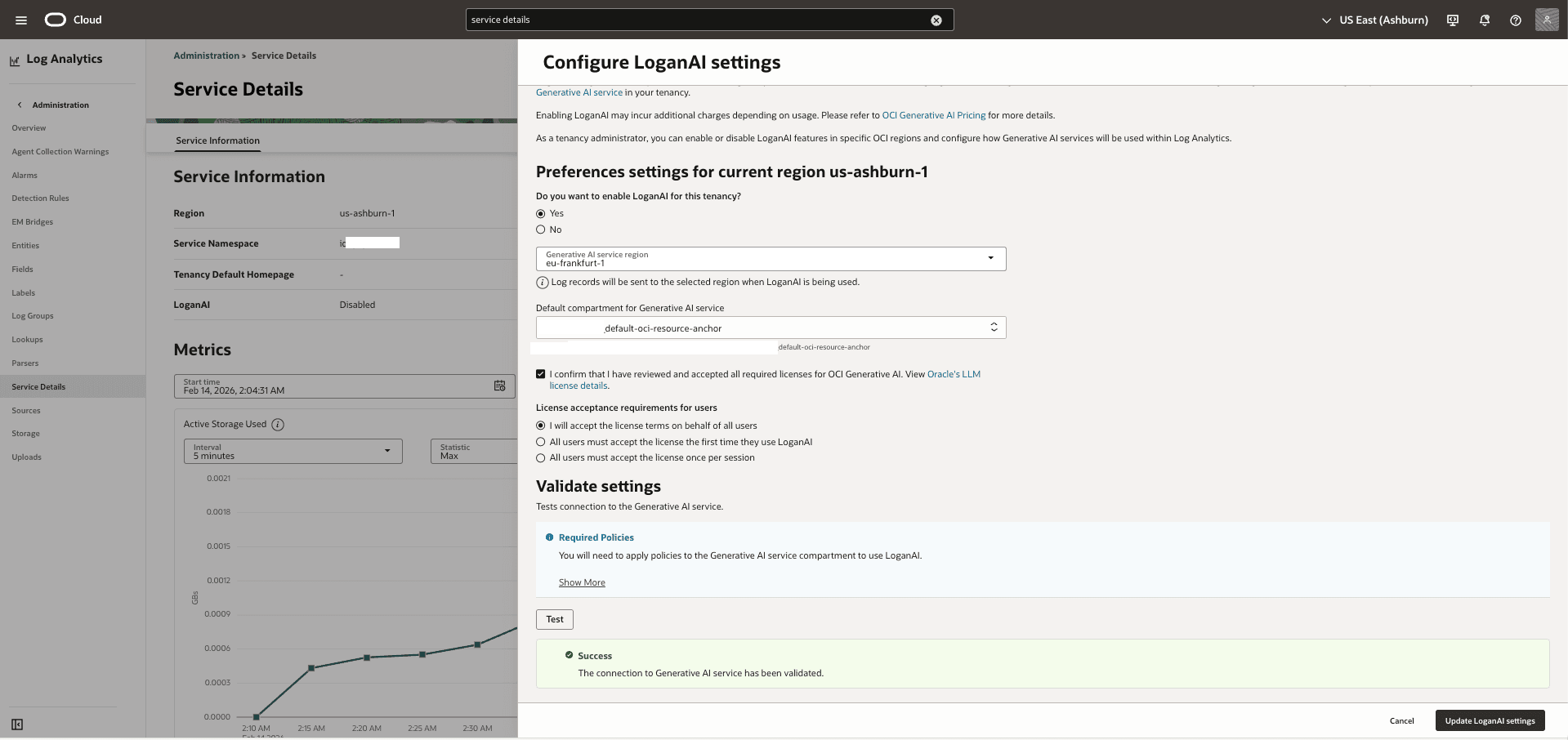Screen dimensions: 1568x740
Task: Click the Administration breadcrumb link
Action: (x=206, y=56)
